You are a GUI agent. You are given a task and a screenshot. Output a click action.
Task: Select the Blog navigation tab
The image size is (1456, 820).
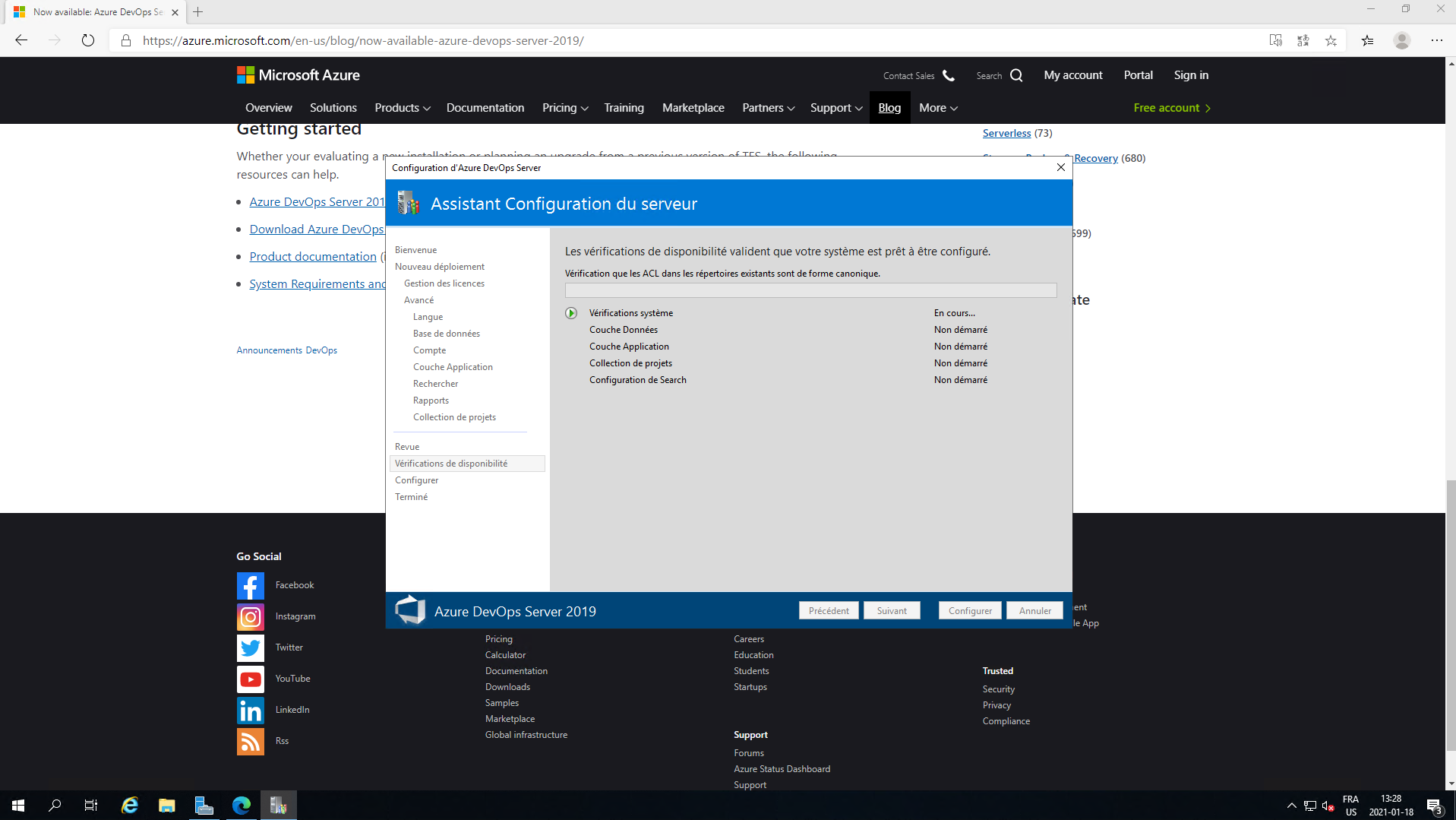pos(889,108)
